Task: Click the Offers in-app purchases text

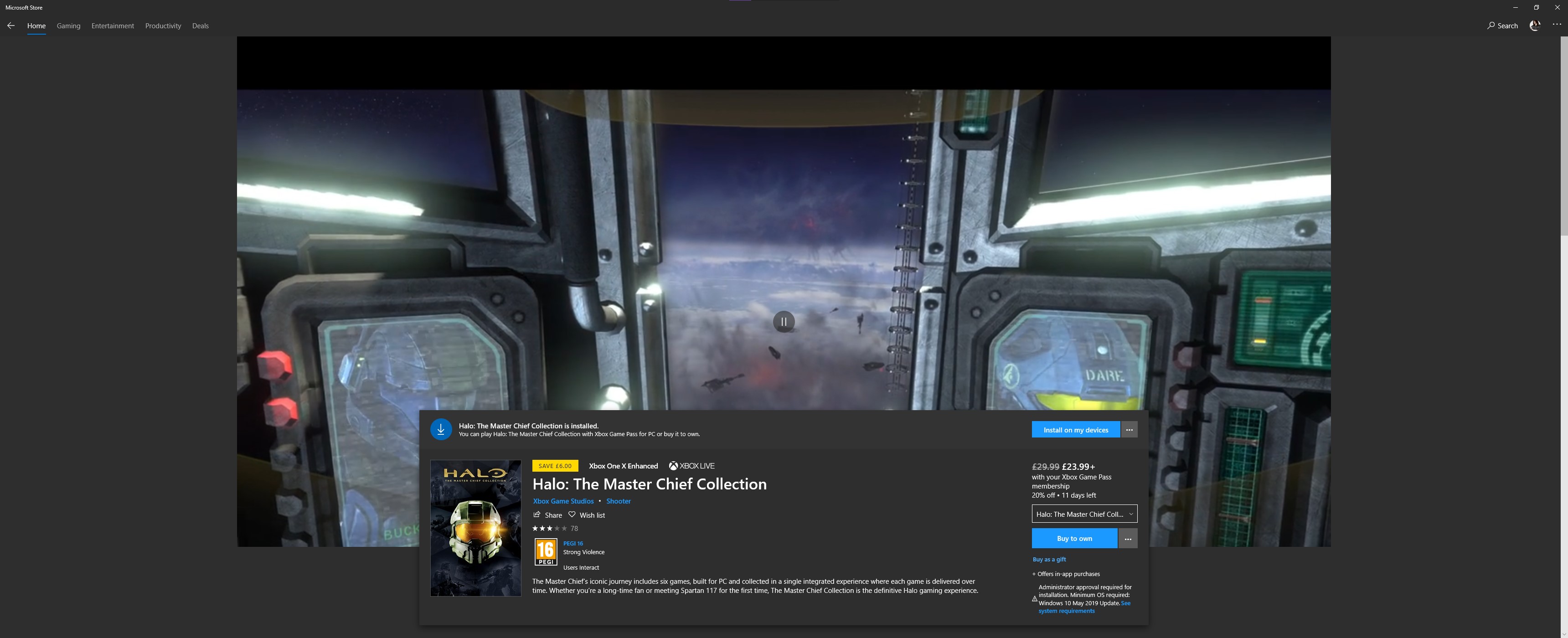Action: coord(1066,573)
